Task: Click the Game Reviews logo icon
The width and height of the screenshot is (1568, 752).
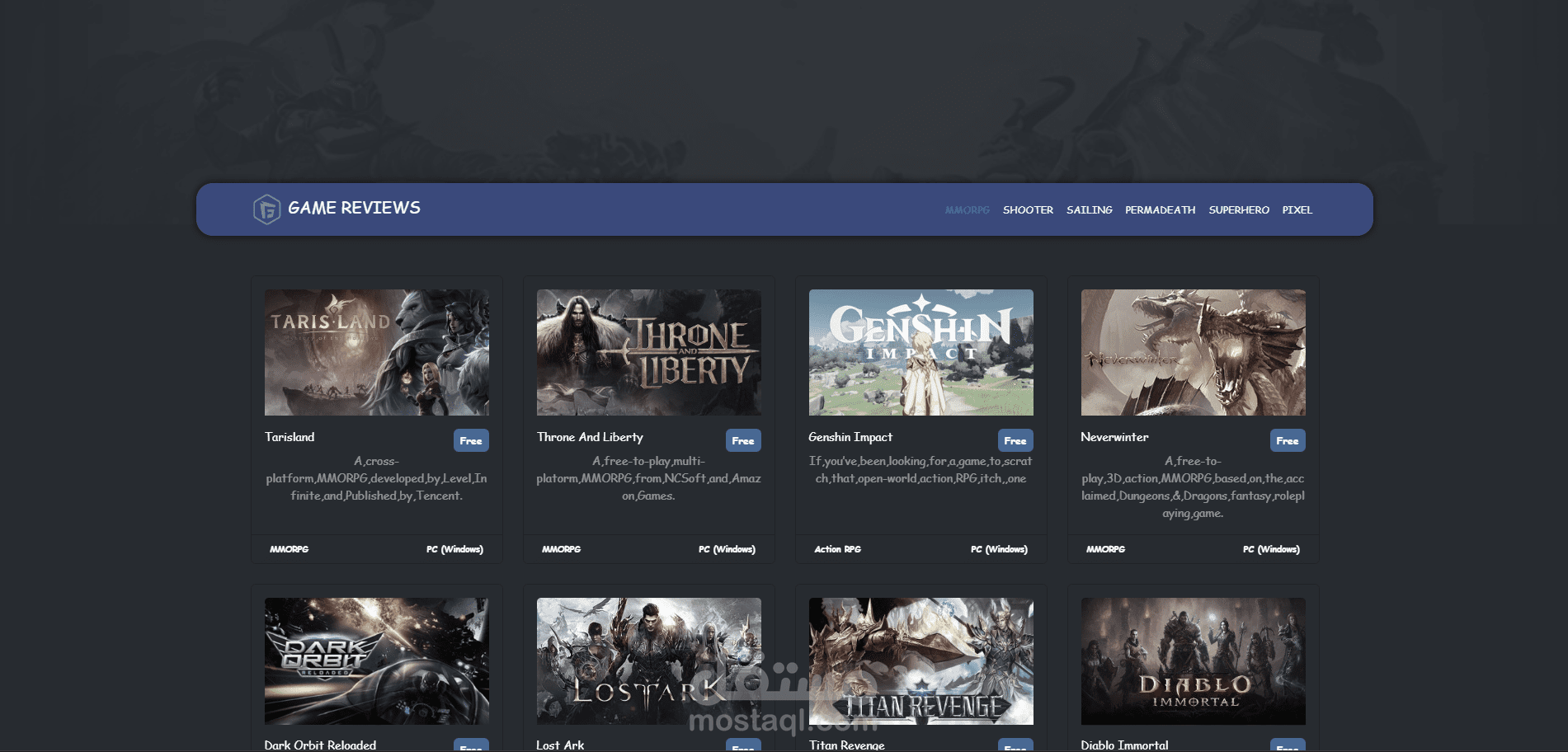Action: pos(266,209)
